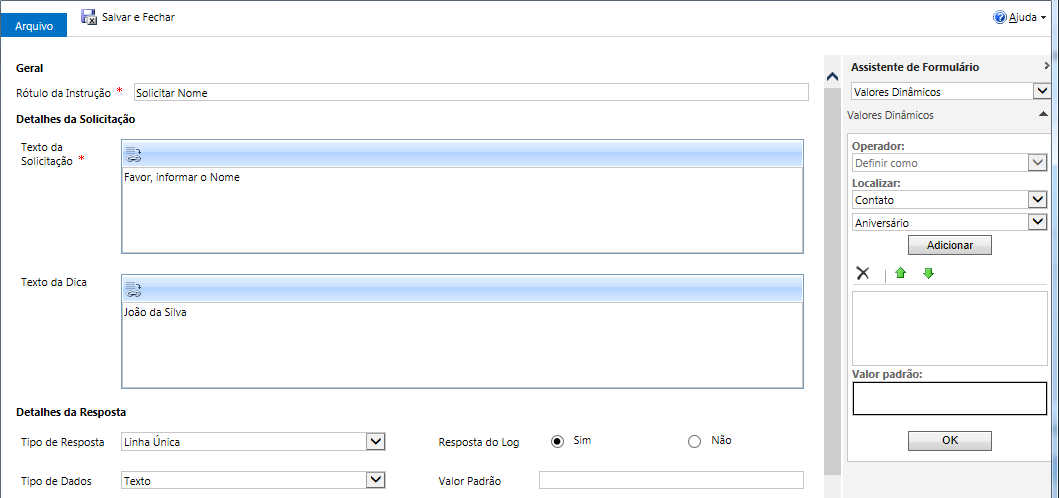Click the green move up arrow
This screenshot has height=498, width=1059.
[x=900, y=273]
